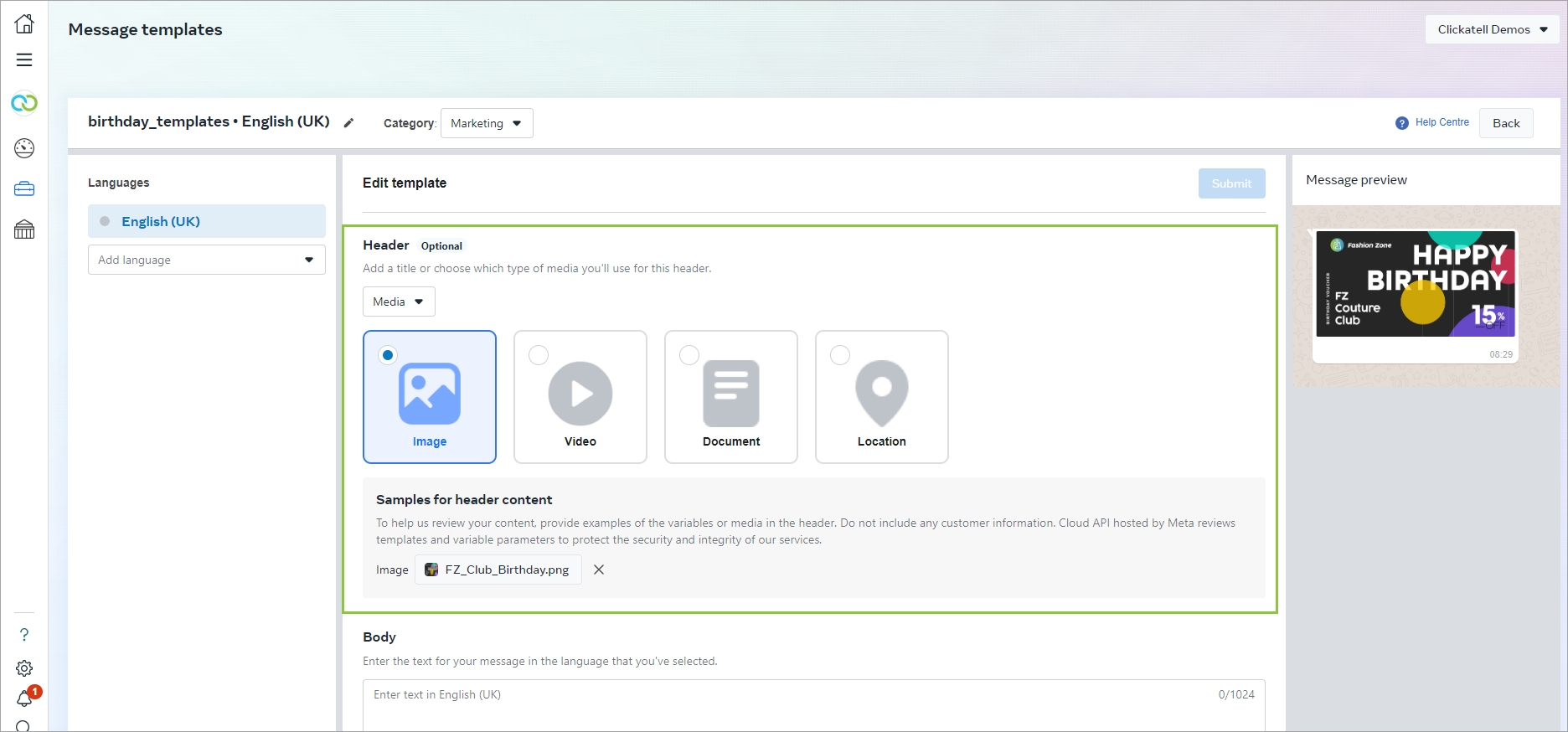Image resolution: width=1568 pixels, height=732 pixels.
Task: Select the briefcase icon in sidebar
Action: coord(24,189)
